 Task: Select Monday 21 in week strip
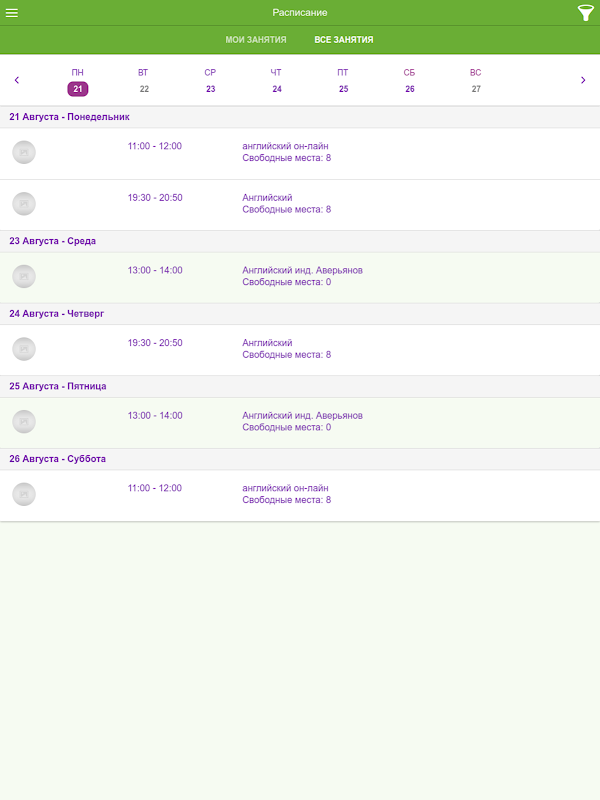tap(78, 81)
